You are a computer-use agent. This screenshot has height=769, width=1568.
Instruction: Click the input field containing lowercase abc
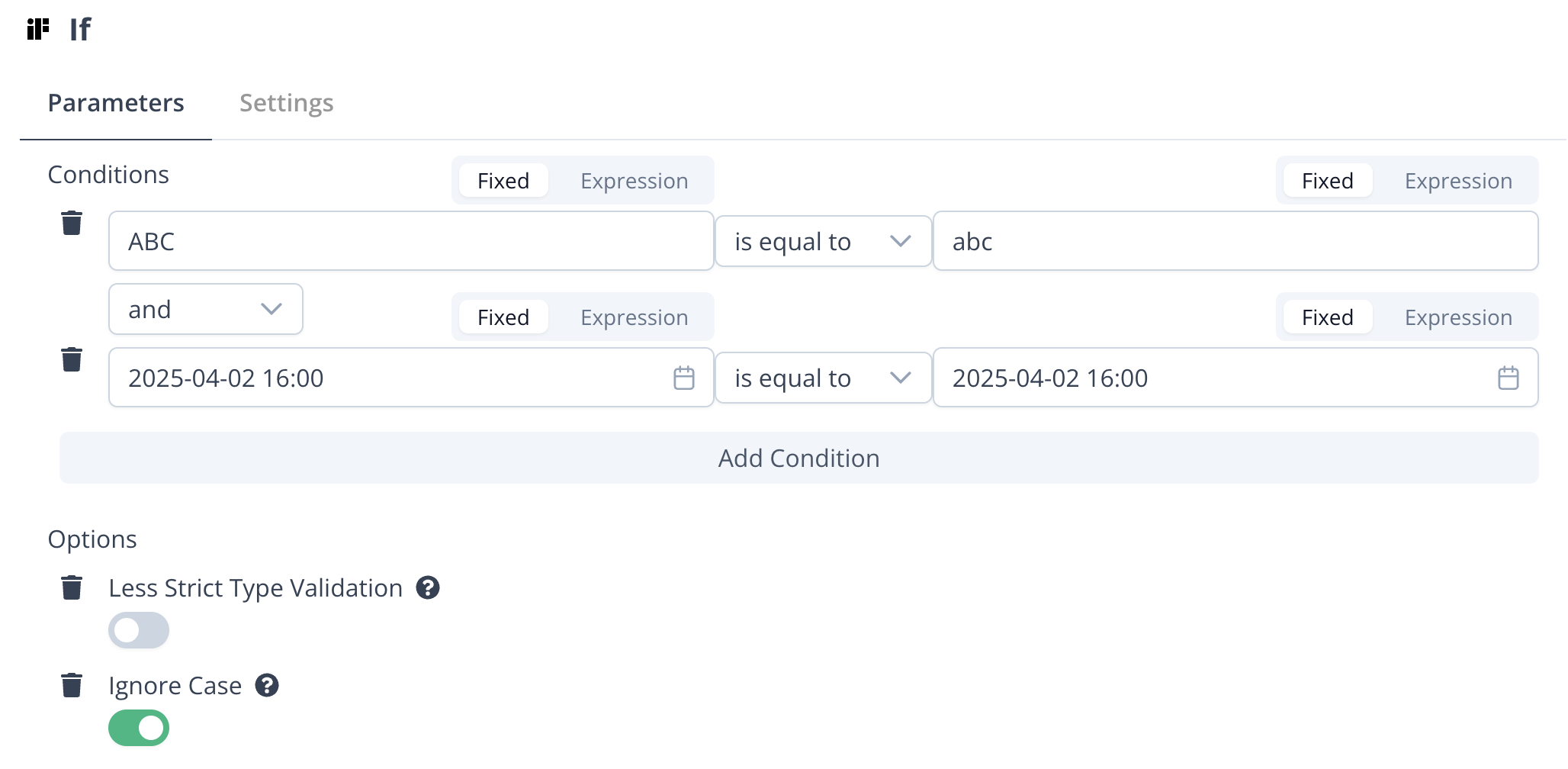[1235, 242]
